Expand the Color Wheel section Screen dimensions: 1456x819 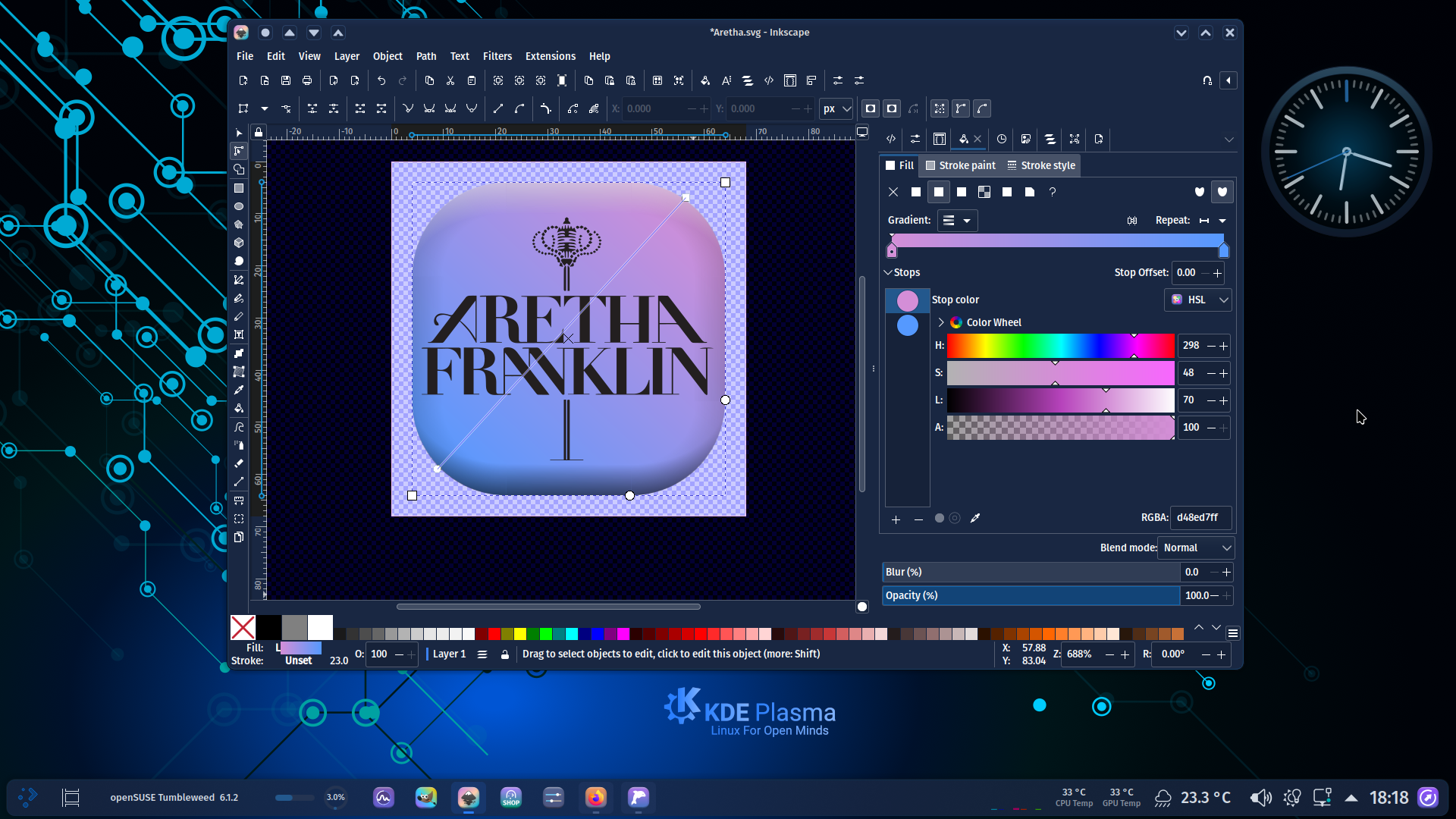point(941,322)
